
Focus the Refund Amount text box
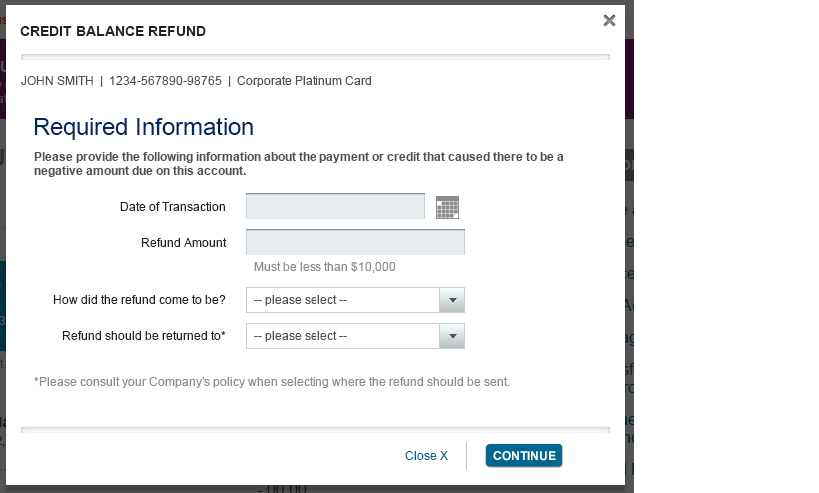coord(355,243)
